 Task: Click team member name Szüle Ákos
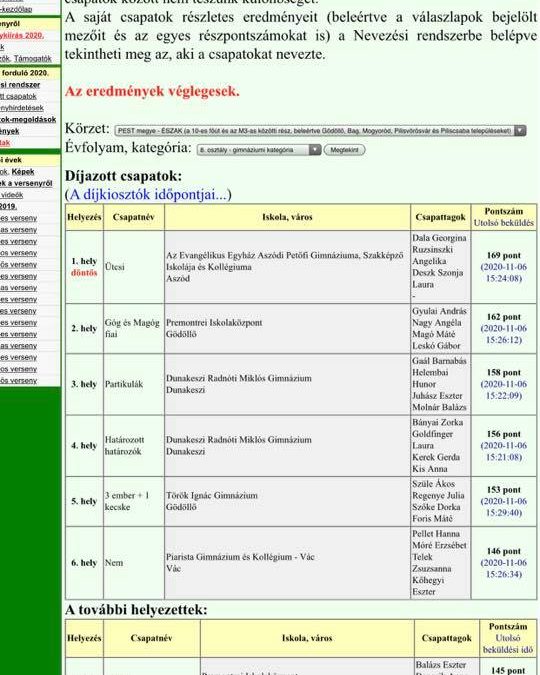(433, 483)
